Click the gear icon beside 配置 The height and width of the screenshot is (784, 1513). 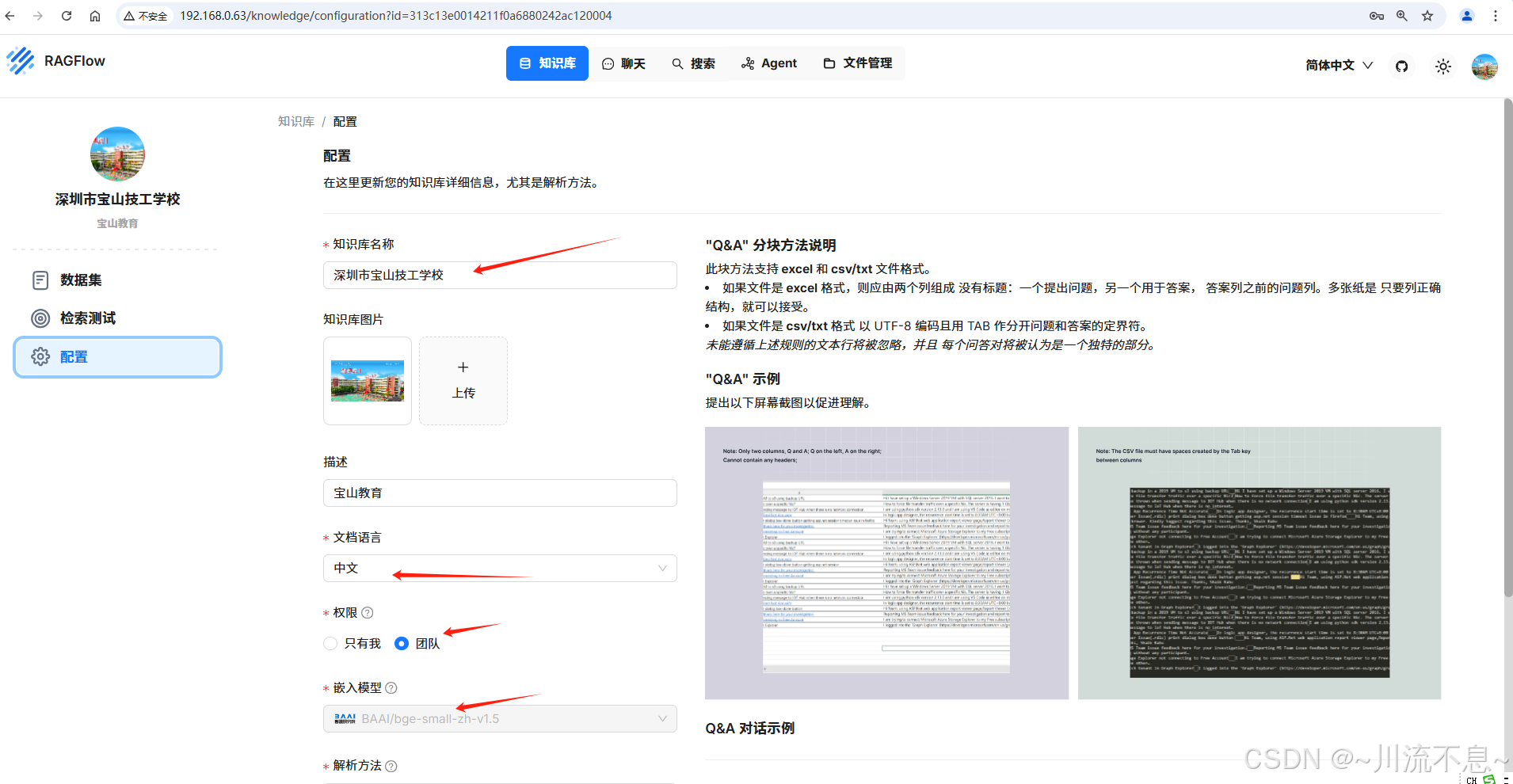point(40,357)
